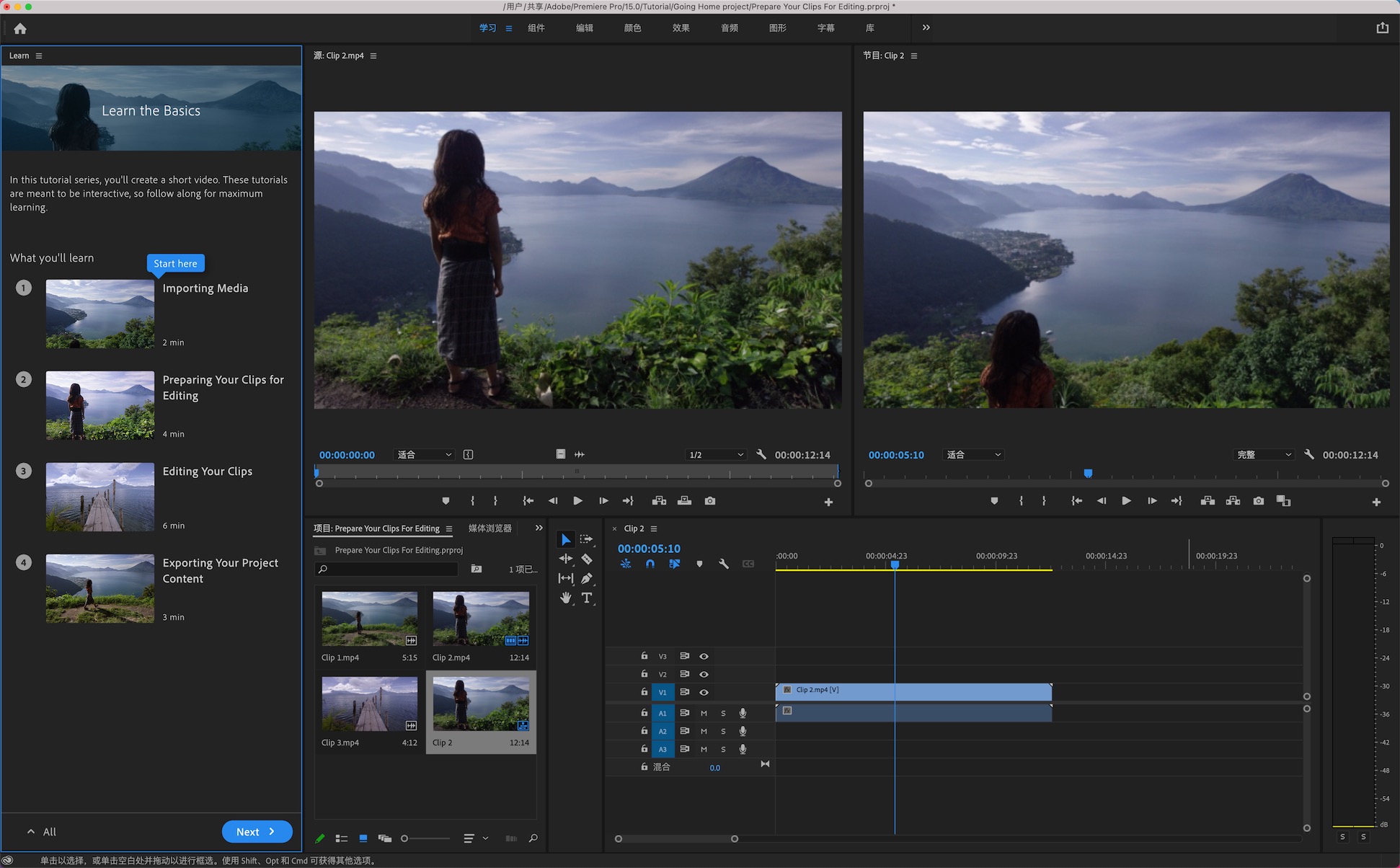Click Extract button in Program monitor

tap(1233, 501)
